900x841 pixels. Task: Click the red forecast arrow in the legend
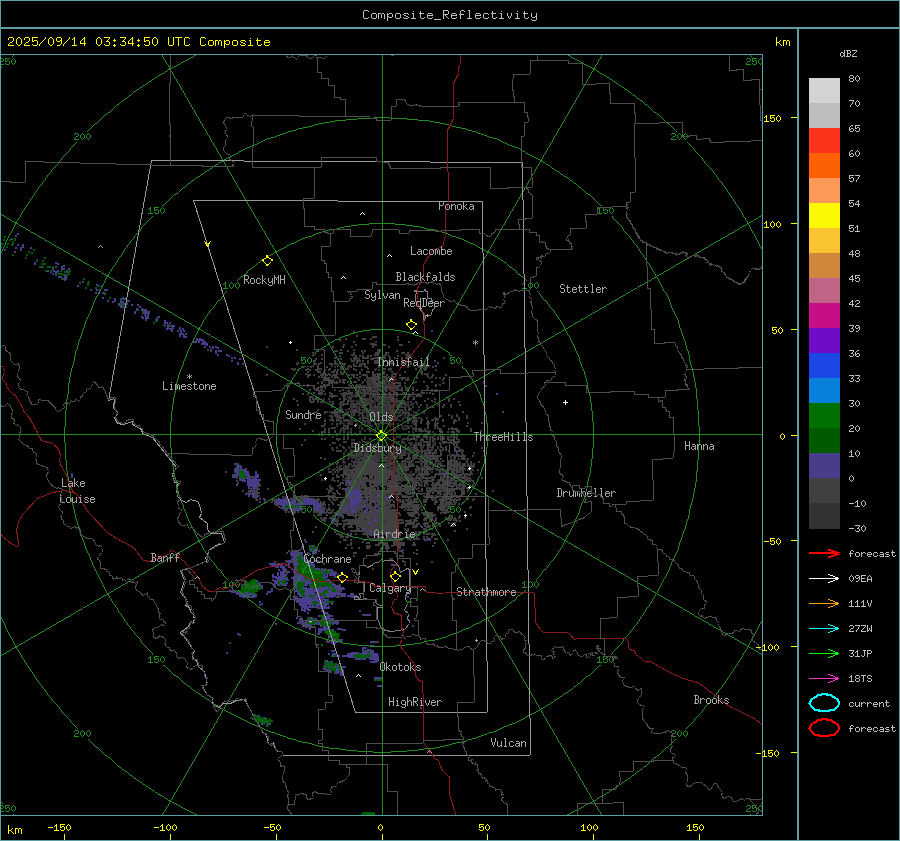[824, 553]
